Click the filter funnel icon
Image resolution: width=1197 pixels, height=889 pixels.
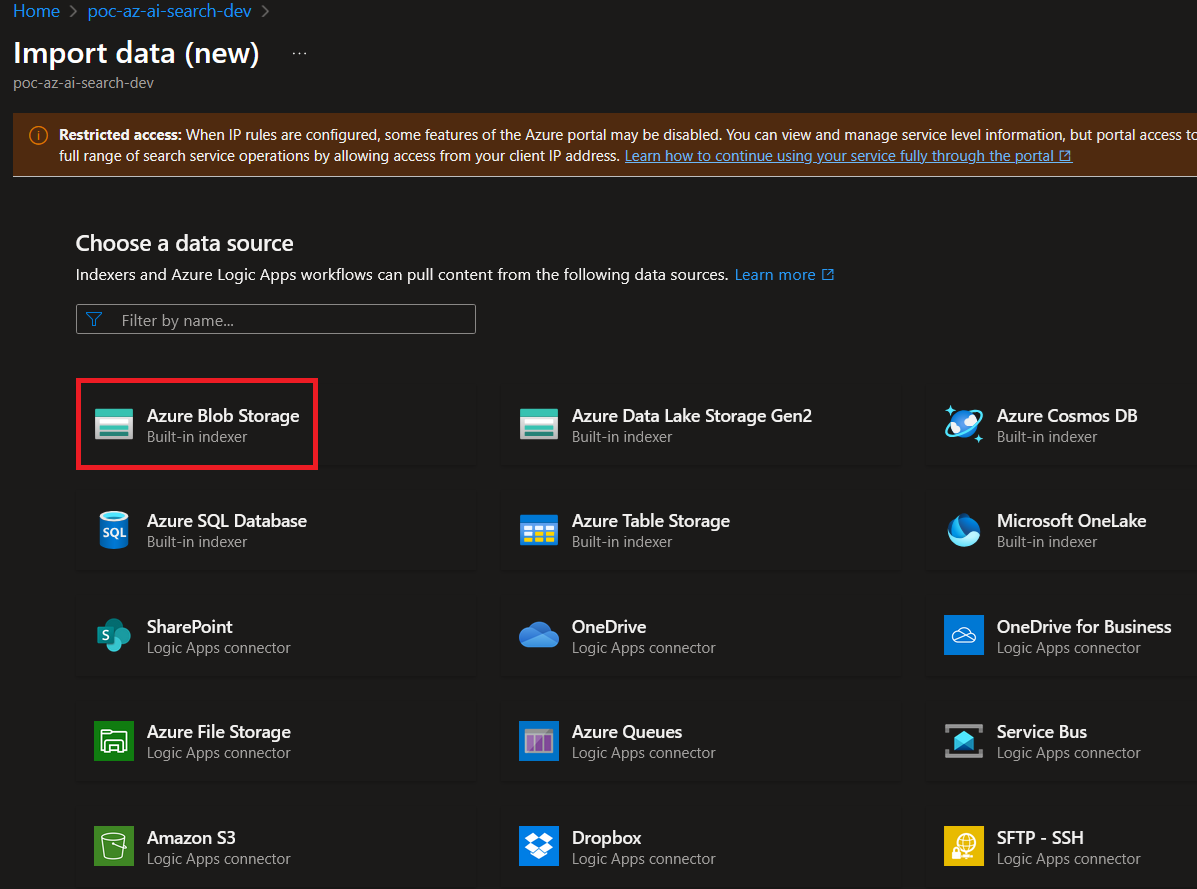94,319
